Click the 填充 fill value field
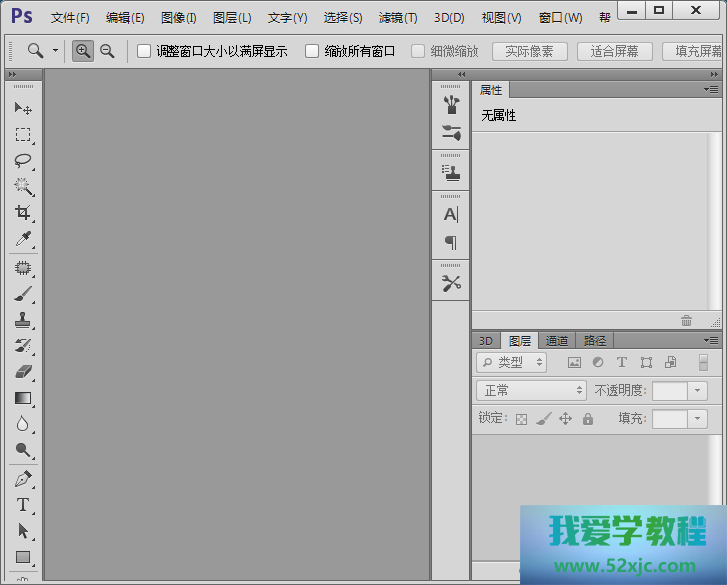 click(669, 419)
